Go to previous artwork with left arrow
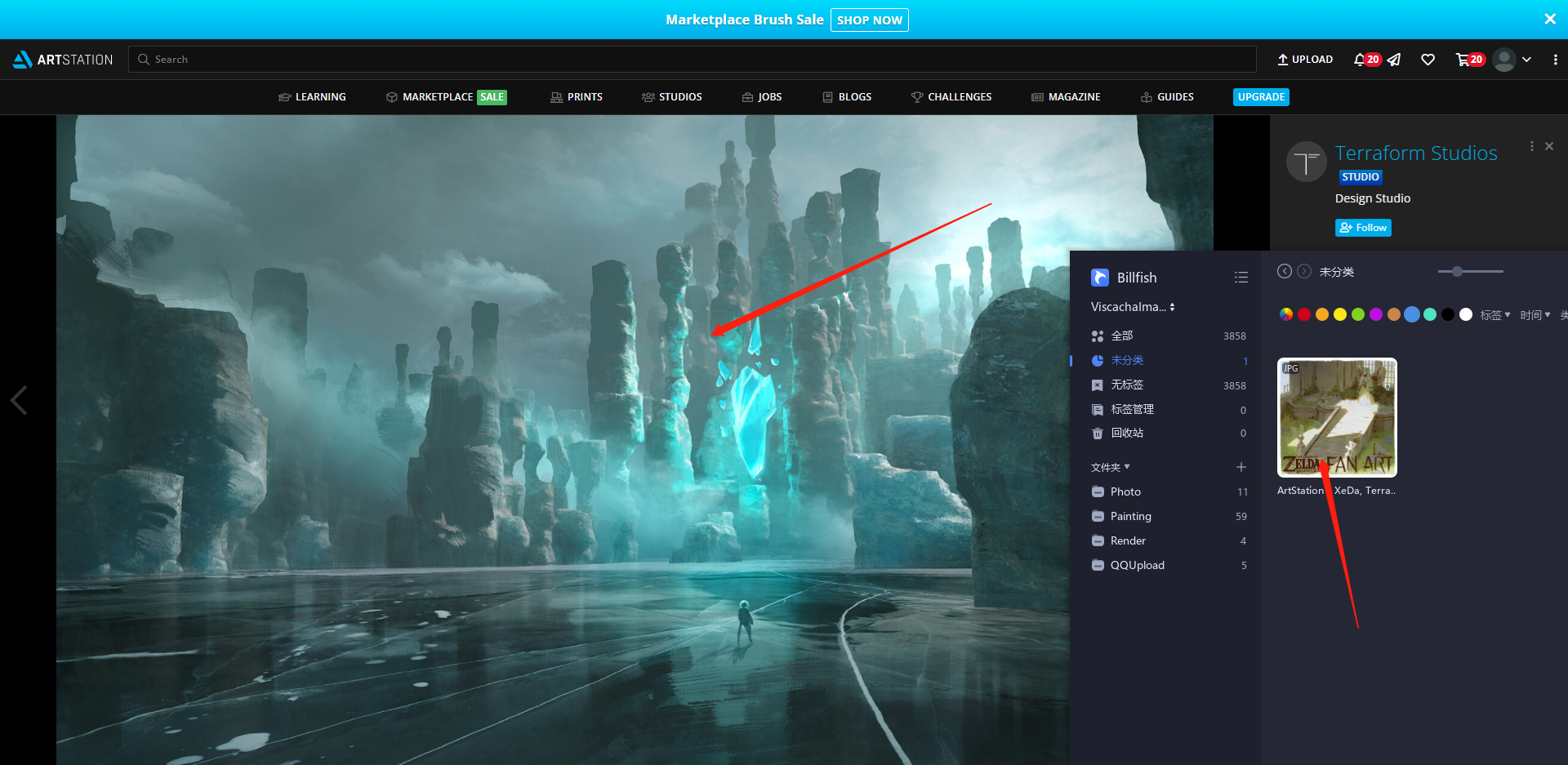 (19, 400)
